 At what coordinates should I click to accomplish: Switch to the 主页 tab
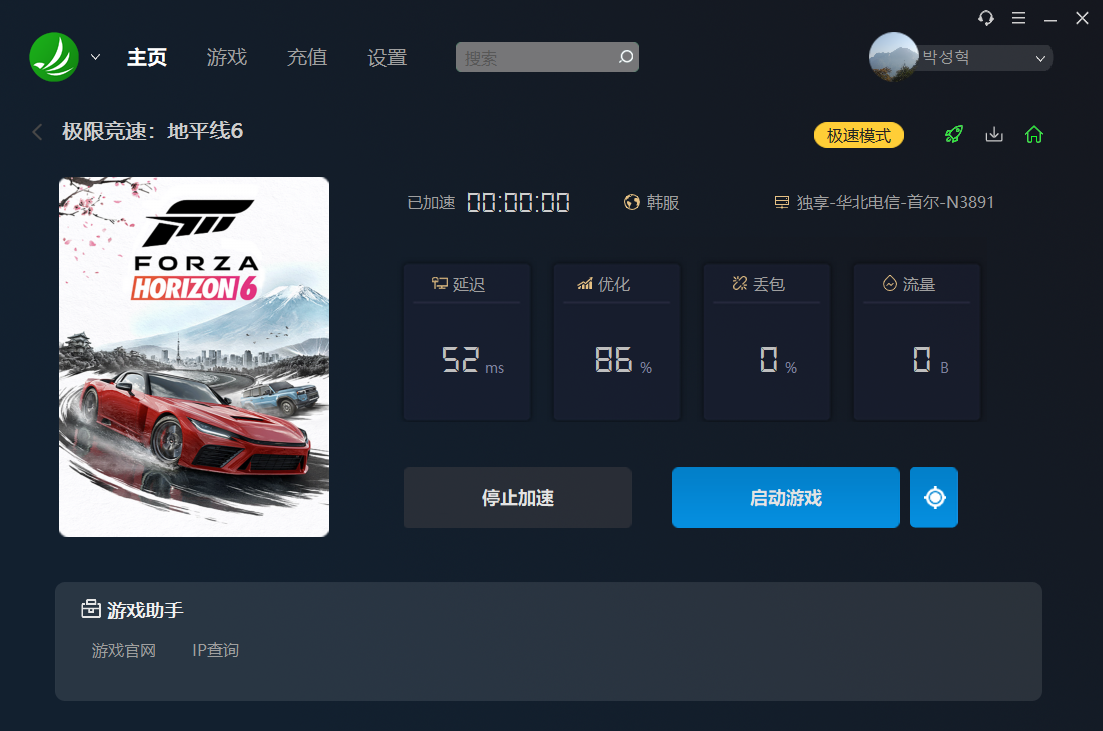coord(147,57)
